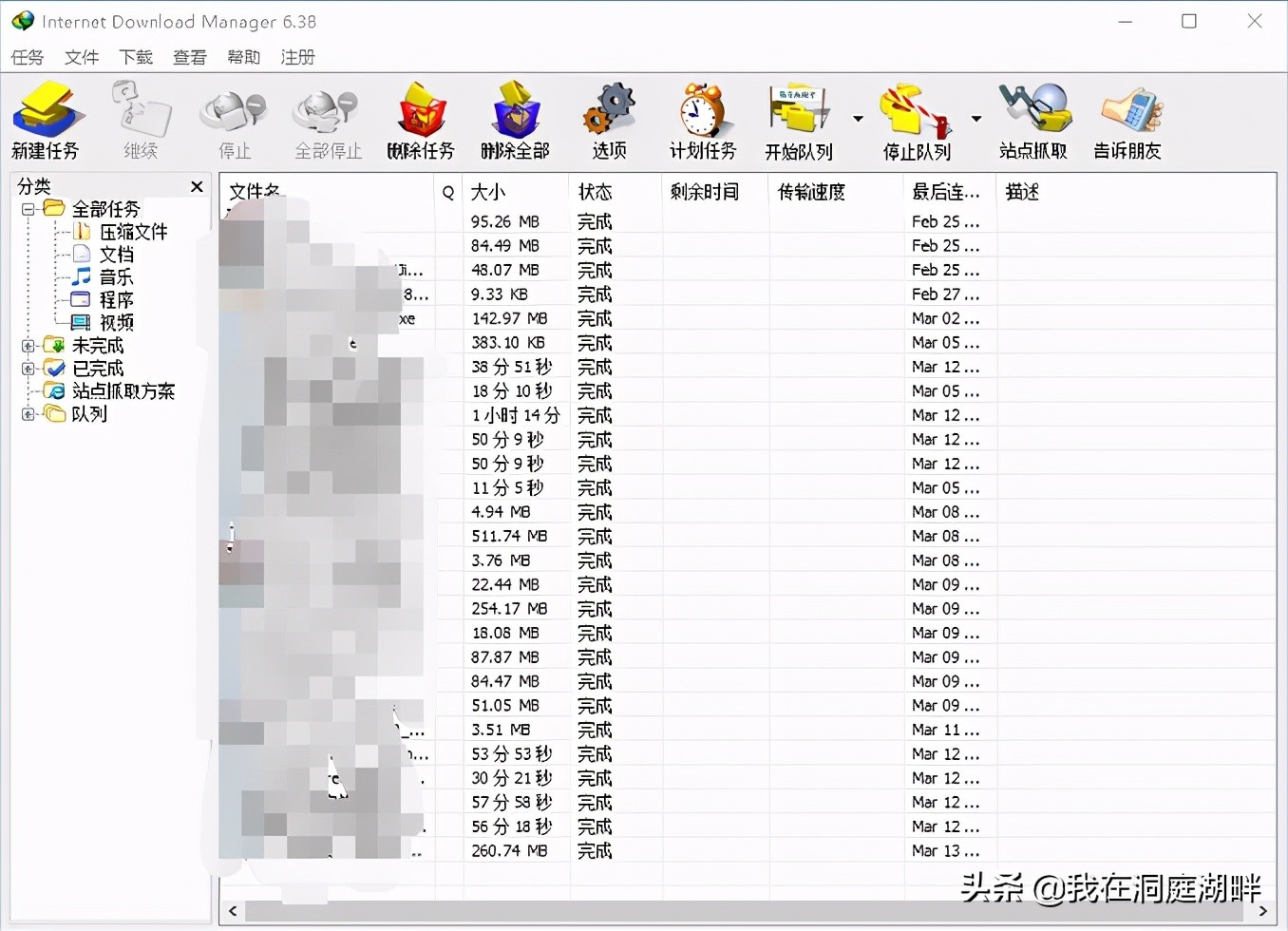The width and height of the screenshot is (1288, 931).
Task: Click the 继续 (resume) toolbar icon
Action: point(141,121)
